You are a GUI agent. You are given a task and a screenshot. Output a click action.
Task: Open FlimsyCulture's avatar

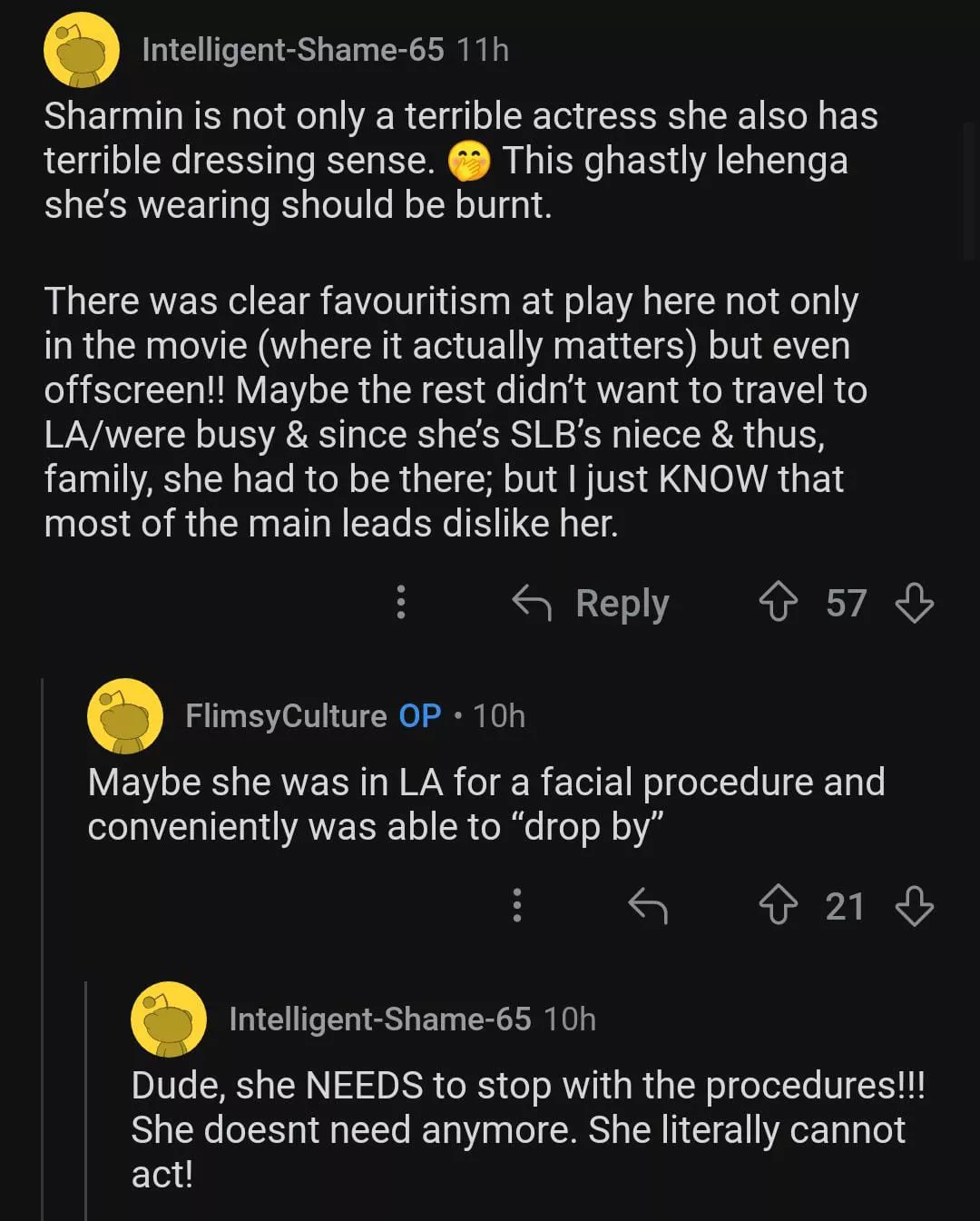(x=125, y=716)
